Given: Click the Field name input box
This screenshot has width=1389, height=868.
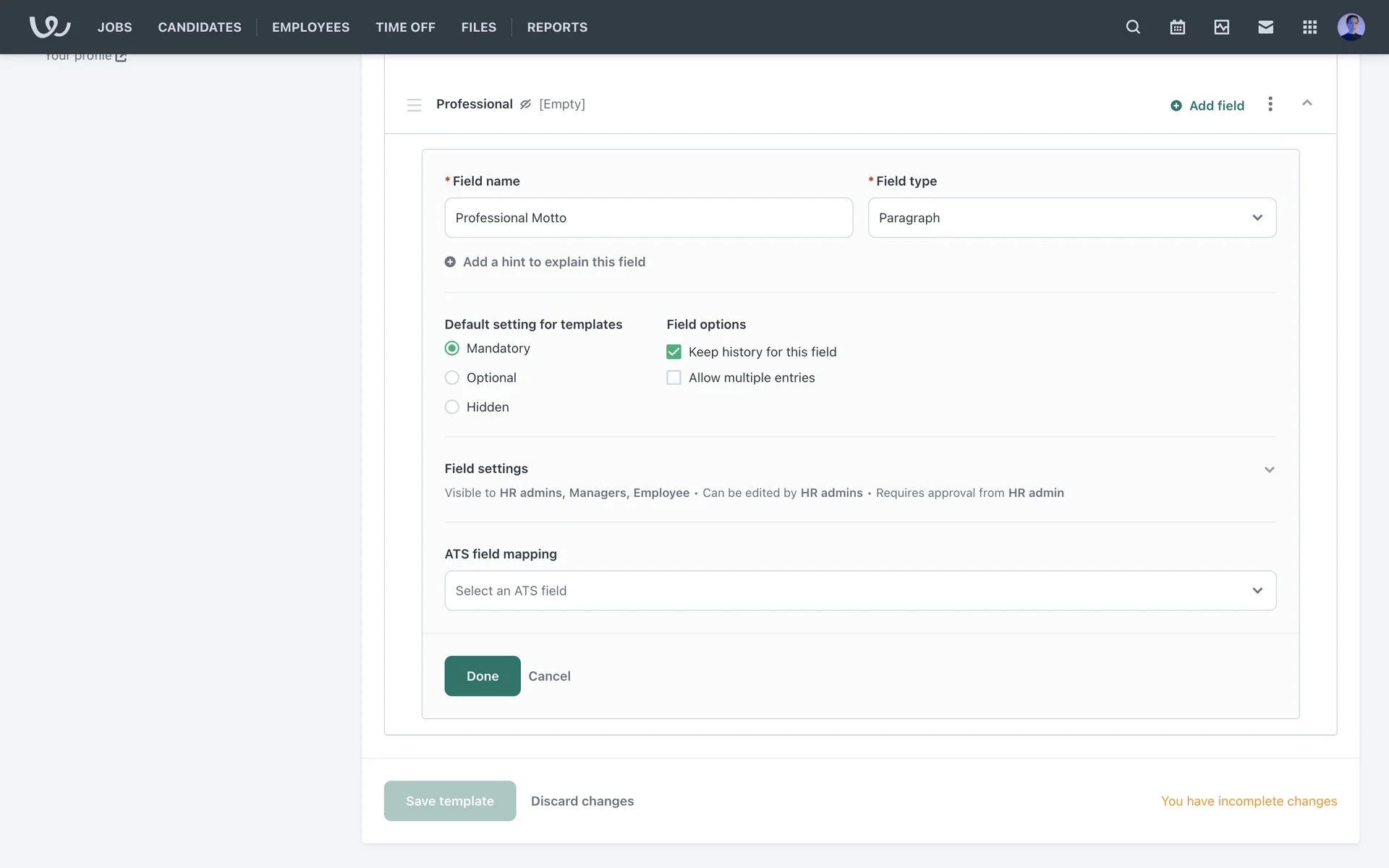Looking at the screenshot, I should click(x=648, y=218).
